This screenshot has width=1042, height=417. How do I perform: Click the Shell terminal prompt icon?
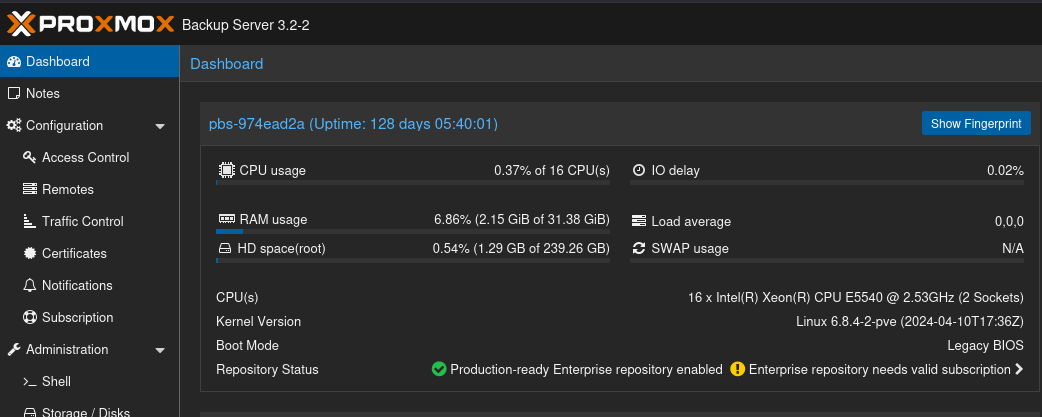click(x=30, y=382)
